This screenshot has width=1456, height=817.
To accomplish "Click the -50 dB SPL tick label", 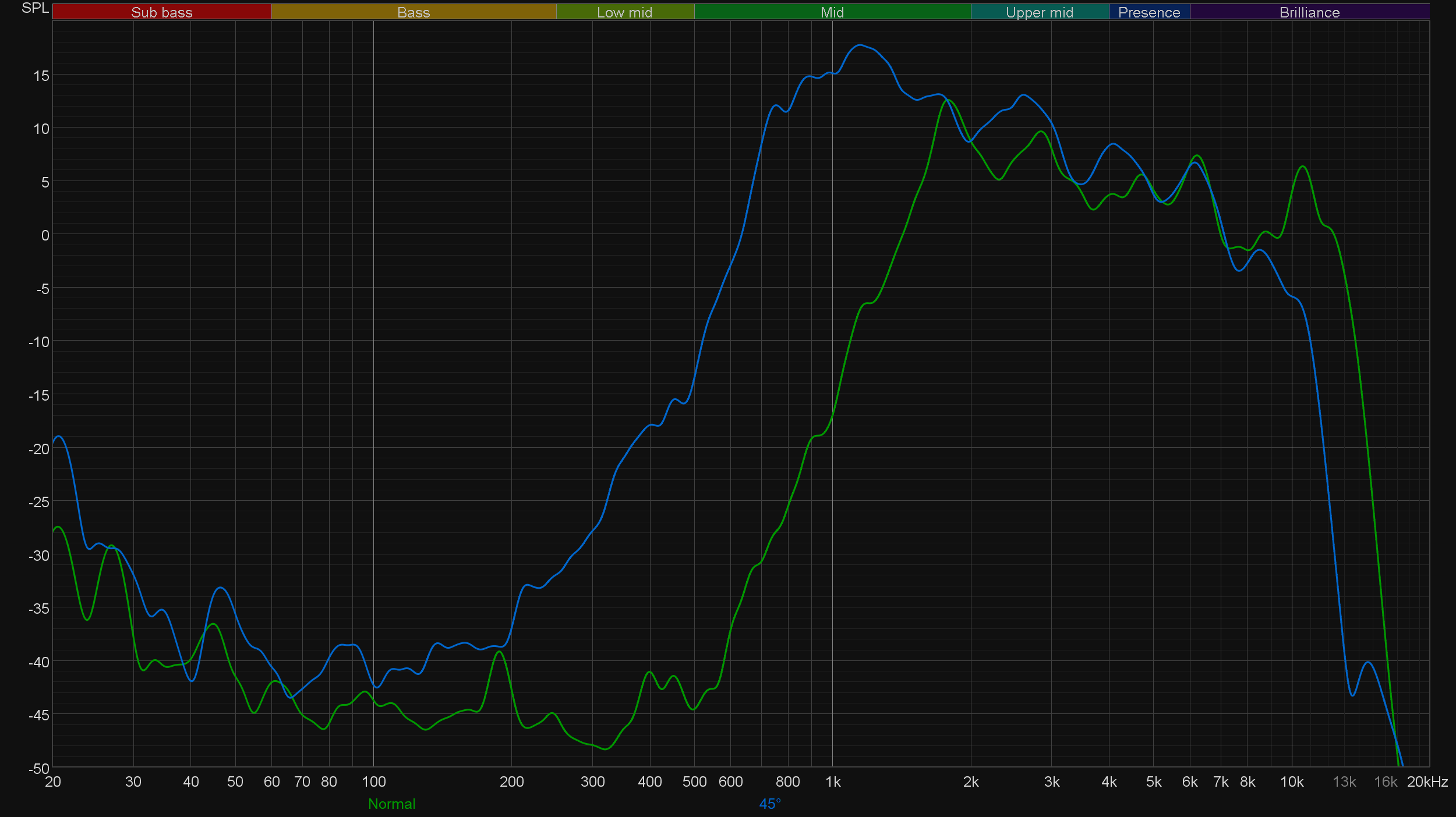I will point(39,768).
